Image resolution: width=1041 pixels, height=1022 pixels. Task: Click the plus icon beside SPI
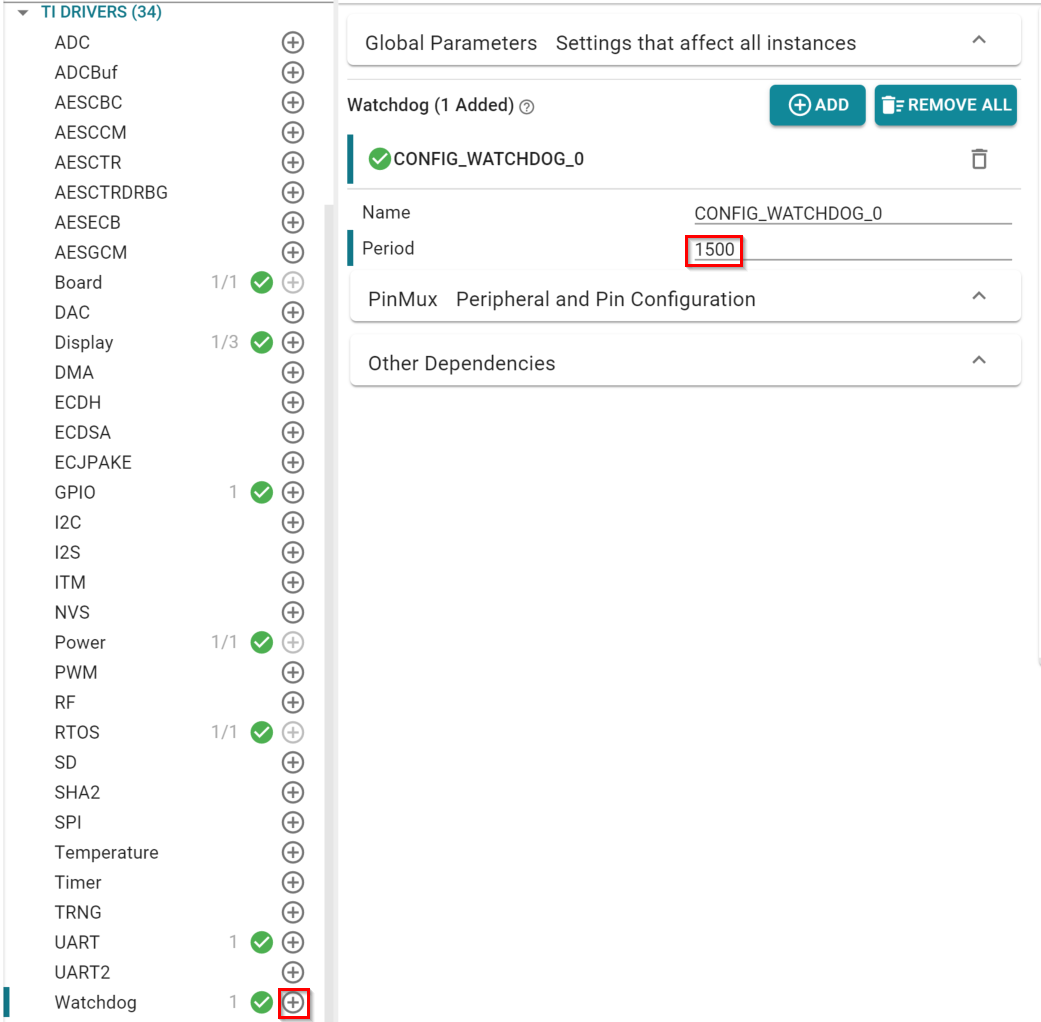tap(292, 822)
